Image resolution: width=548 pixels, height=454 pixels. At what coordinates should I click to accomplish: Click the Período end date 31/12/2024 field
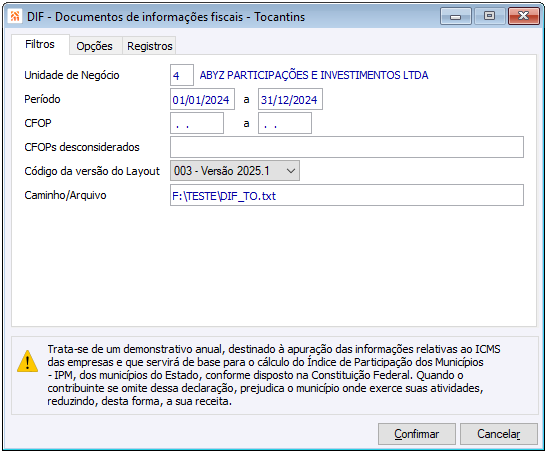click(x=290, y=99)
